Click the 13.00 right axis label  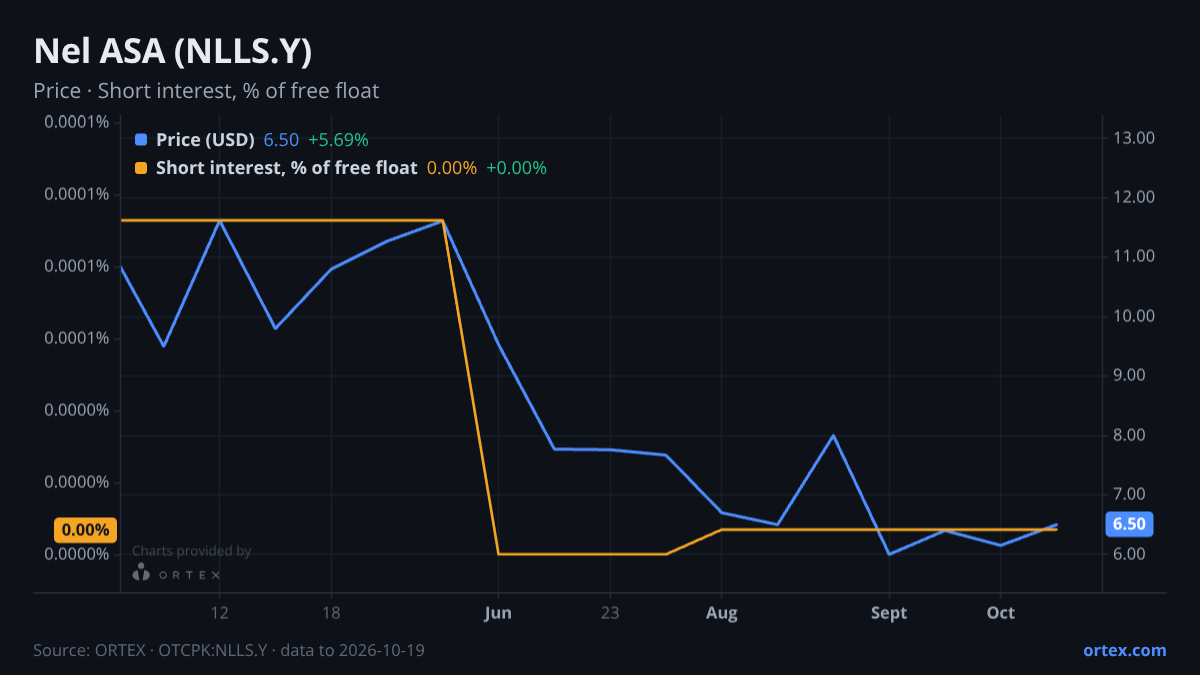point(1133,138)
